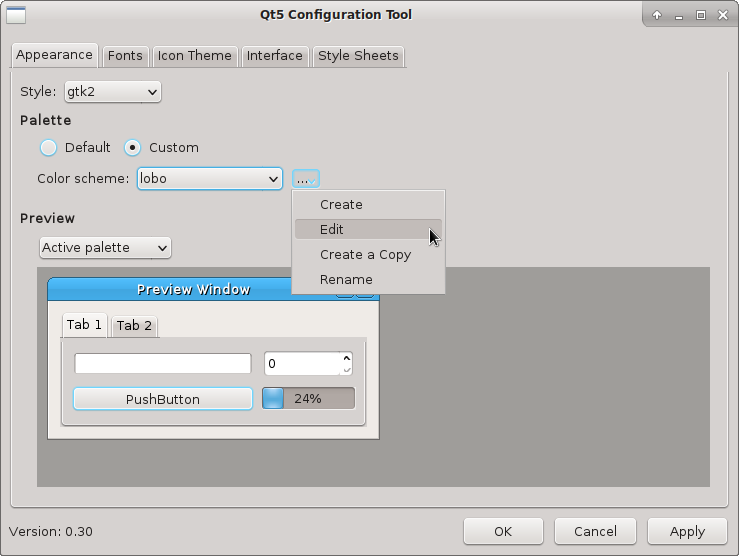
Task: Click the OK button
Action: 503,531
